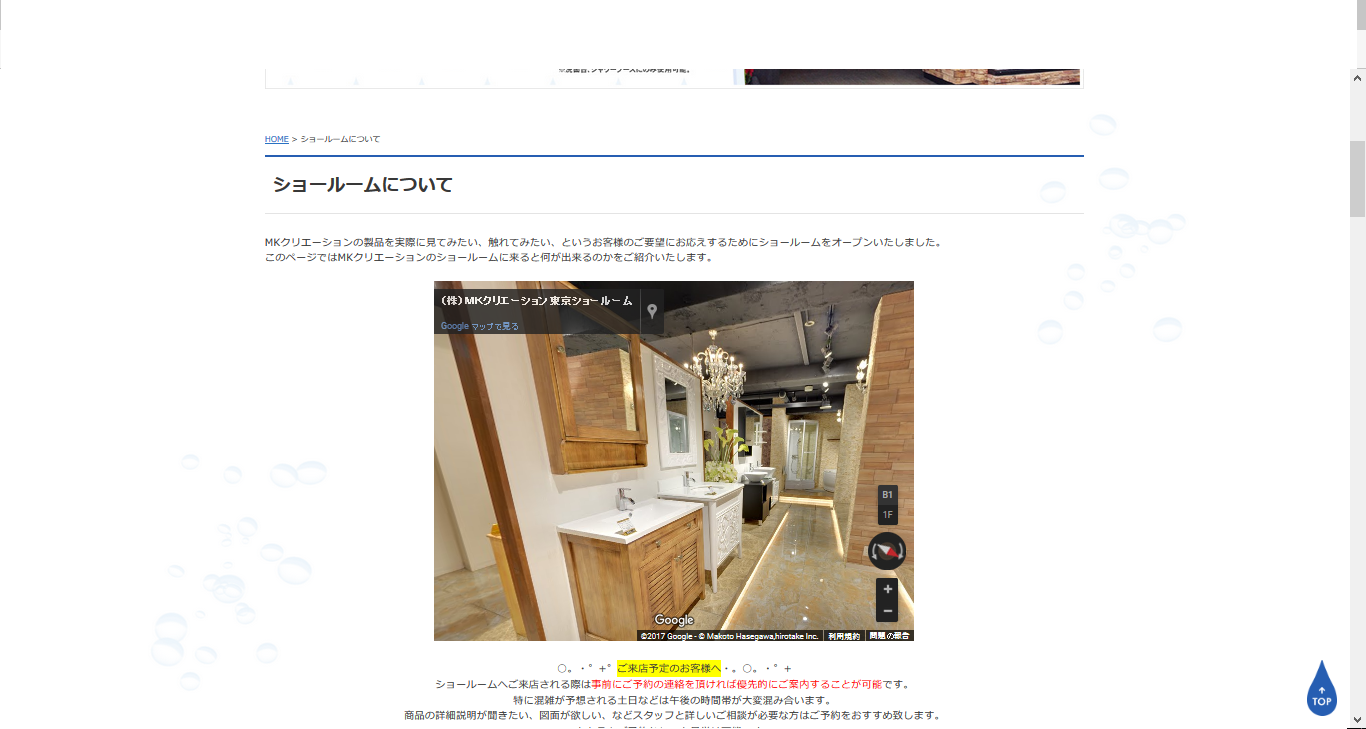The image size is (1366, 729).
Task: Click the yellow-highlighted "ご来店予定のお客様へ" text
Action: pos(669,667)
